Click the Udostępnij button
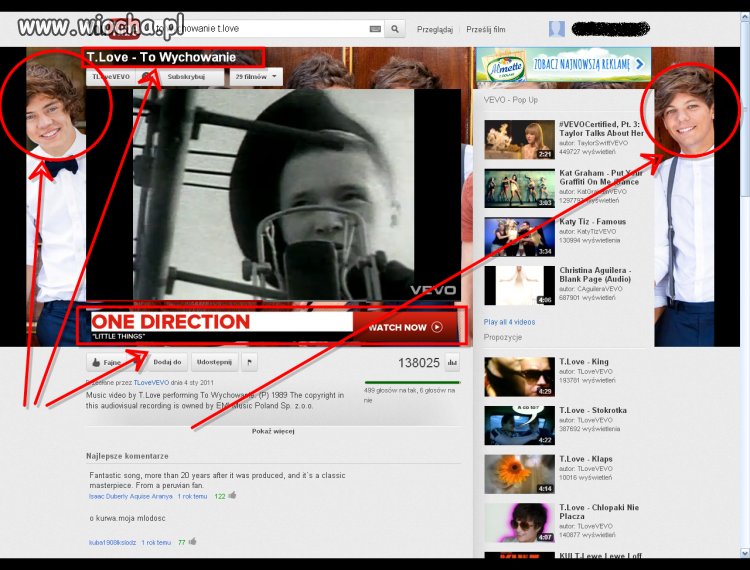The width and height of the screenshot is (750, 570). click(x=214, y=362)
